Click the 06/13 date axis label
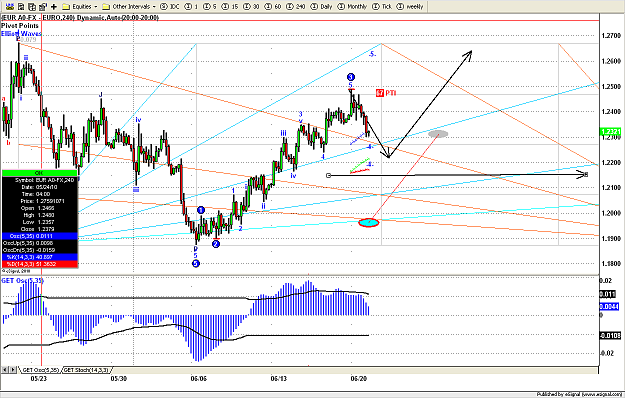 279,378
